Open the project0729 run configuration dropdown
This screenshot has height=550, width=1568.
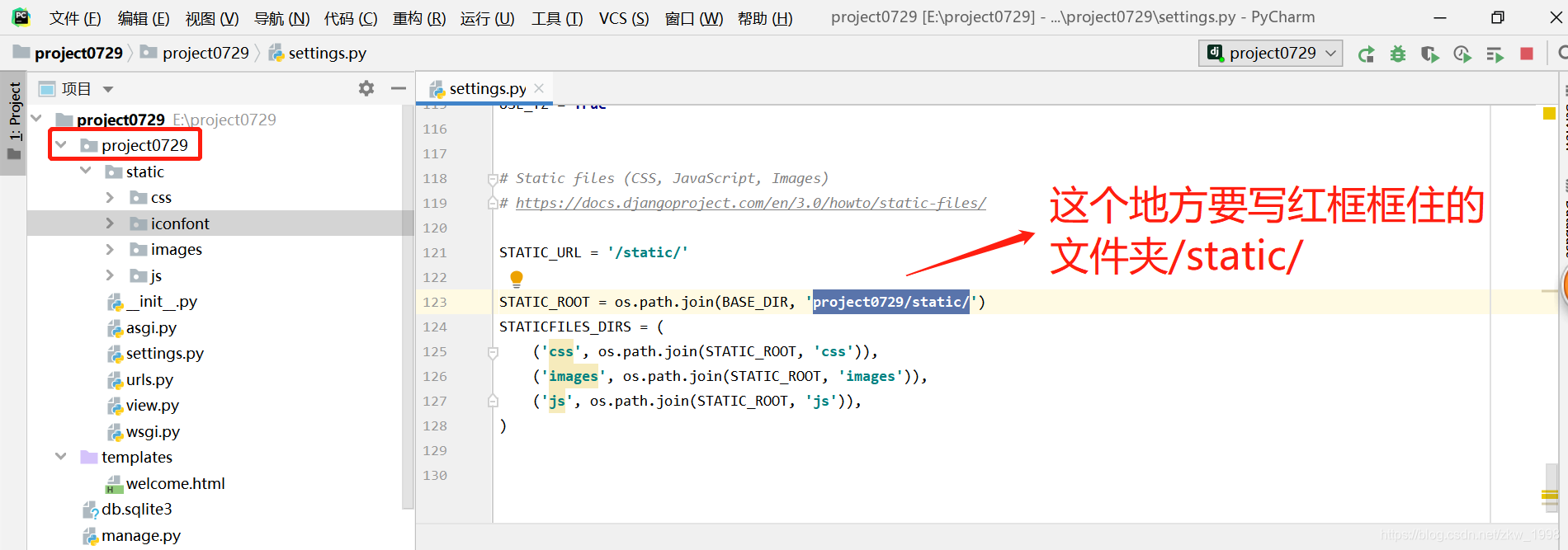(1271, 53)
